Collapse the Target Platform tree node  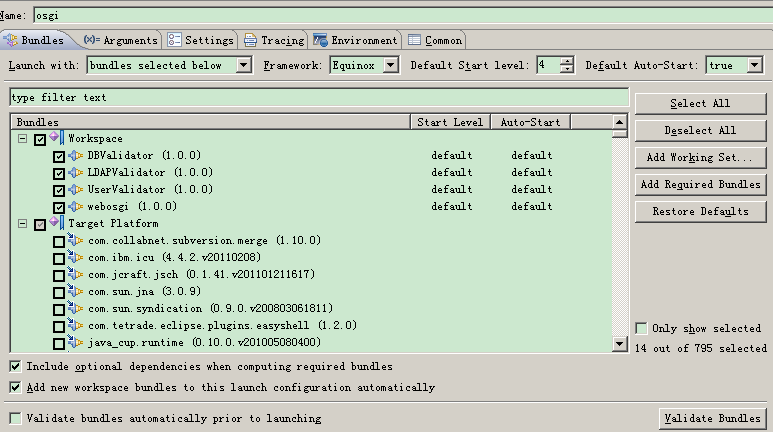(22, 223)
